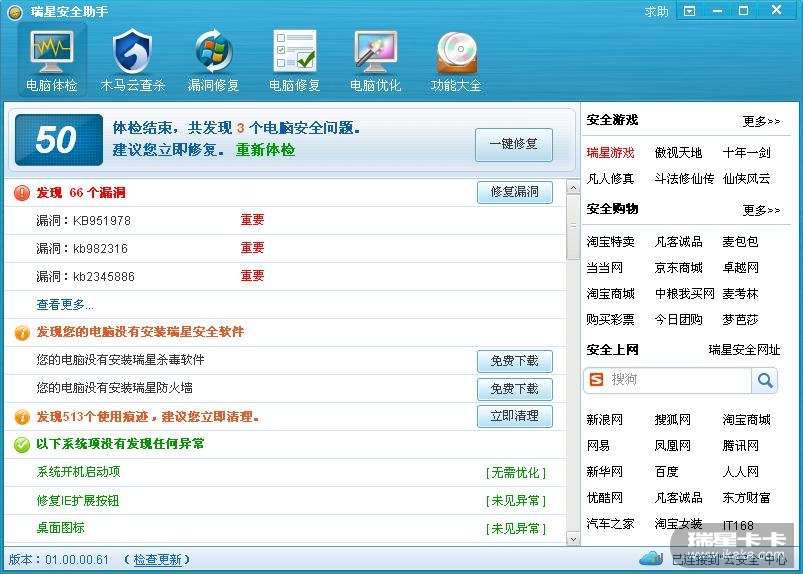Select vulnerability row KB951978
This screenshot has height=574, width=803.
pyautogui.click(x=285, y=221)
